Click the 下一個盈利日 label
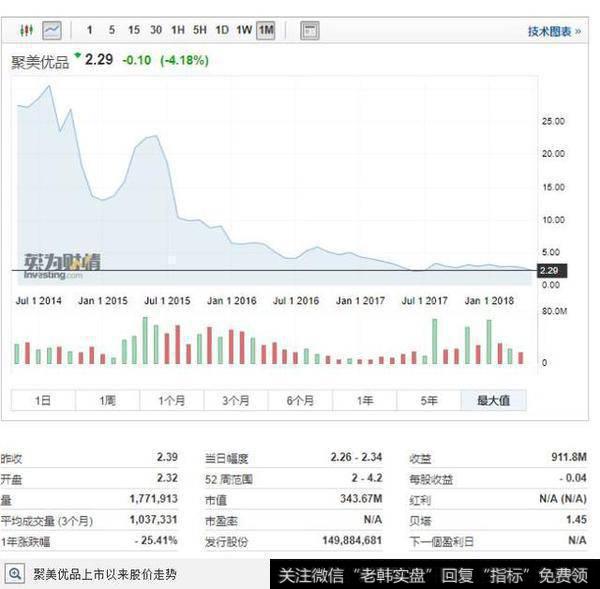Screen dimensions: 600x589 pyautogui.click(x=442, y=542)
